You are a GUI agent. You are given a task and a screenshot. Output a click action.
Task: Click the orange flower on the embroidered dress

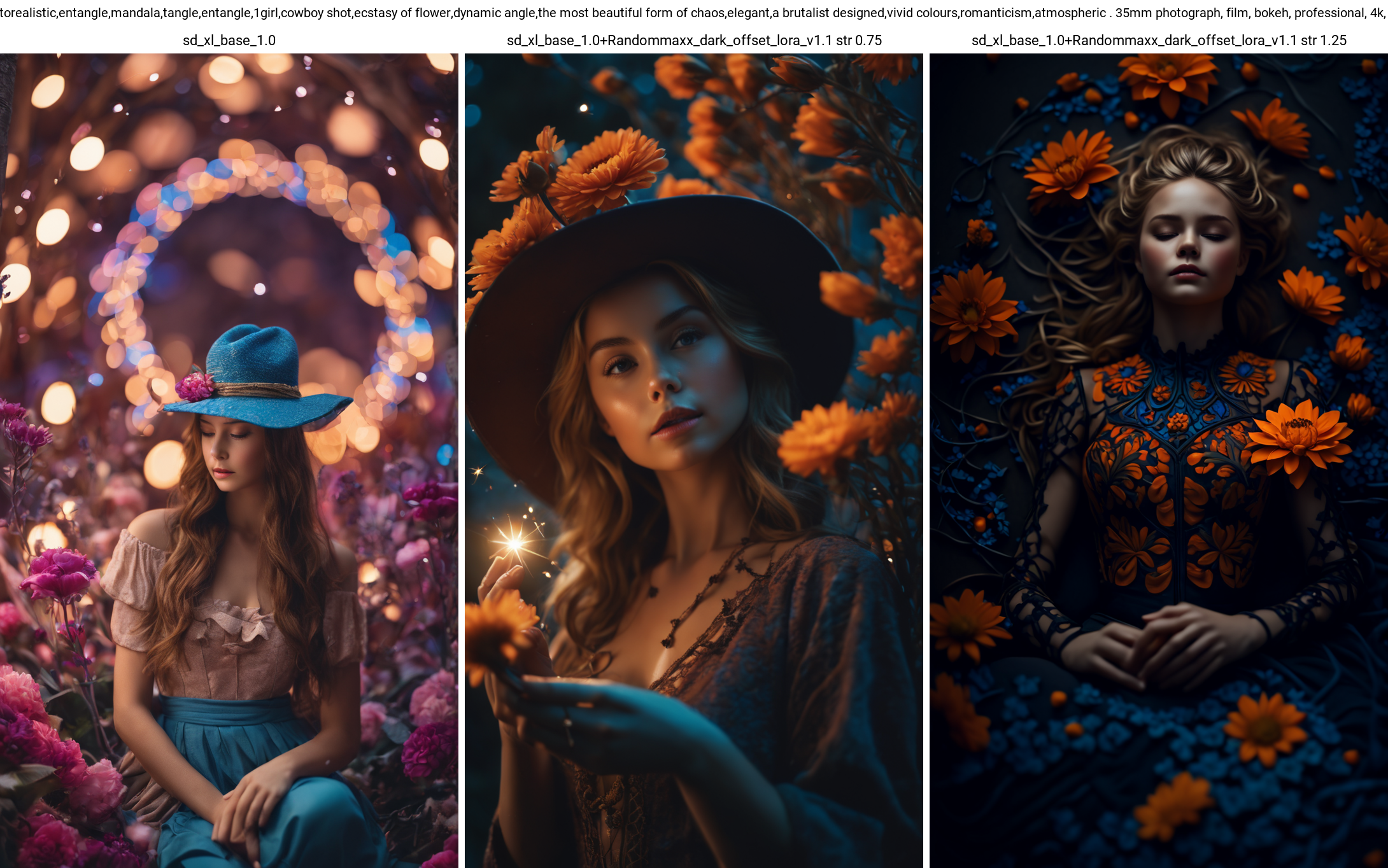[x=1299, y=439]
